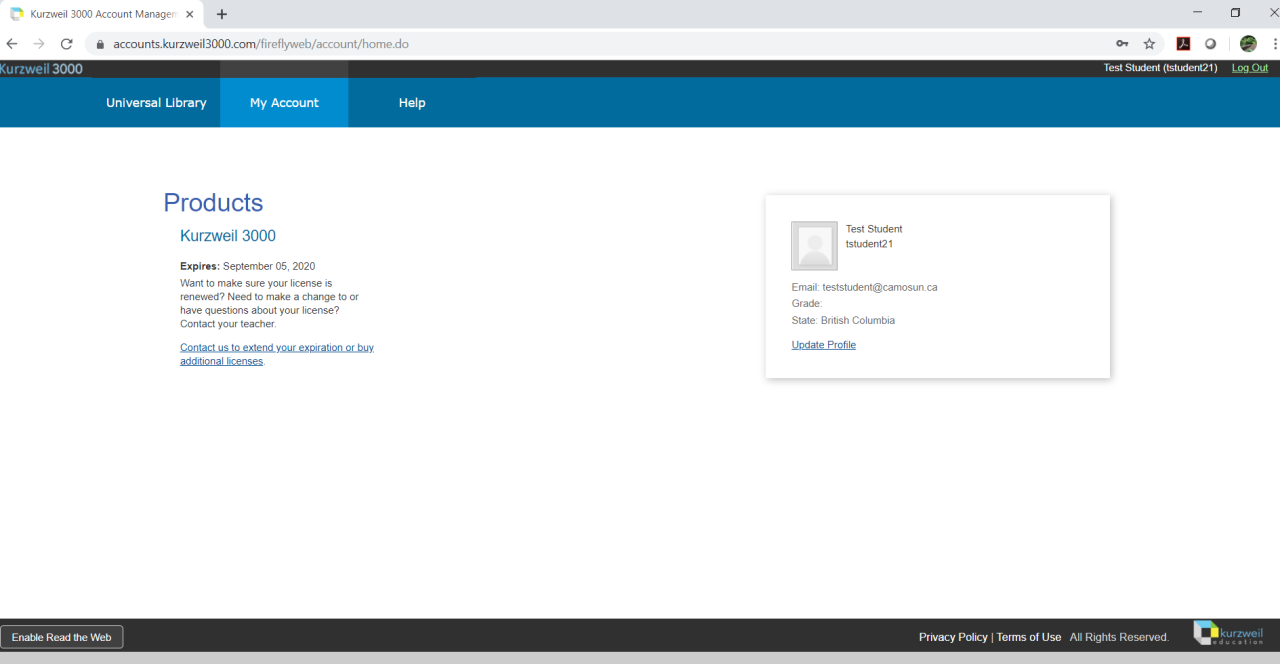Bookmark this page with the star icon
This screenshot has width=1280, height=664.
[x=1150, y=44]
